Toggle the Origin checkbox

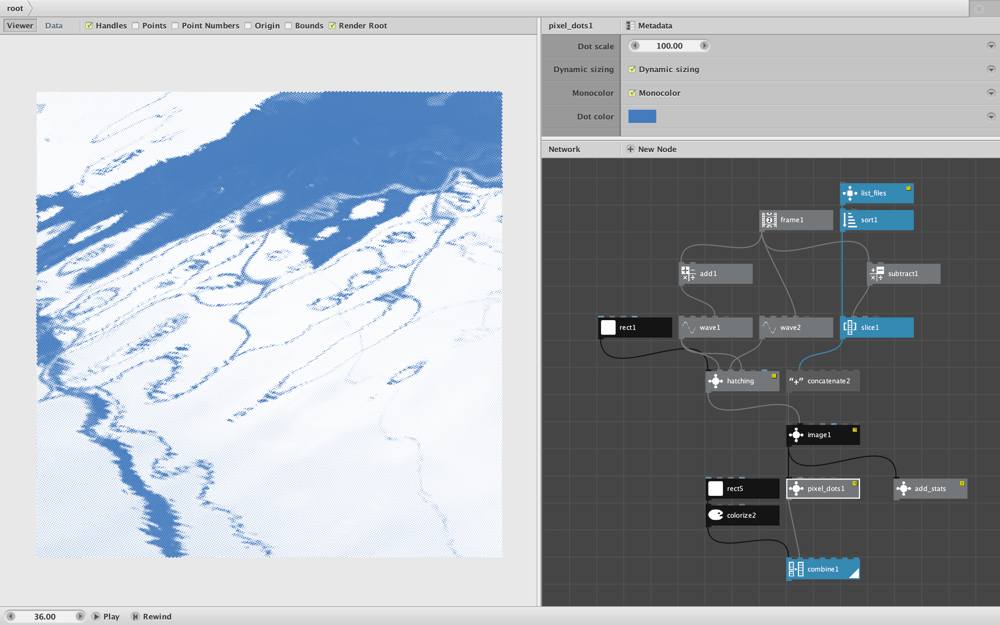[247, 26]
